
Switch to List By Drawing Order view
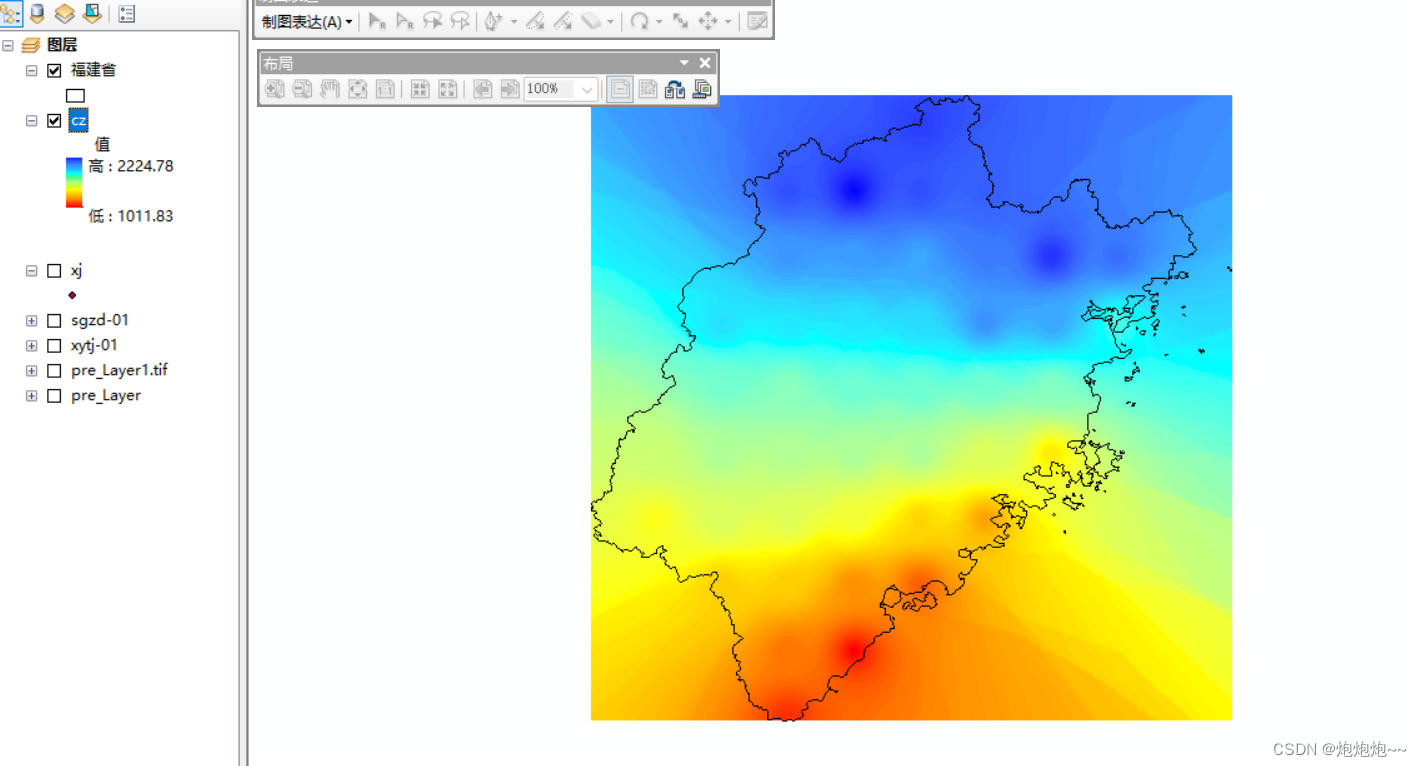10,14
